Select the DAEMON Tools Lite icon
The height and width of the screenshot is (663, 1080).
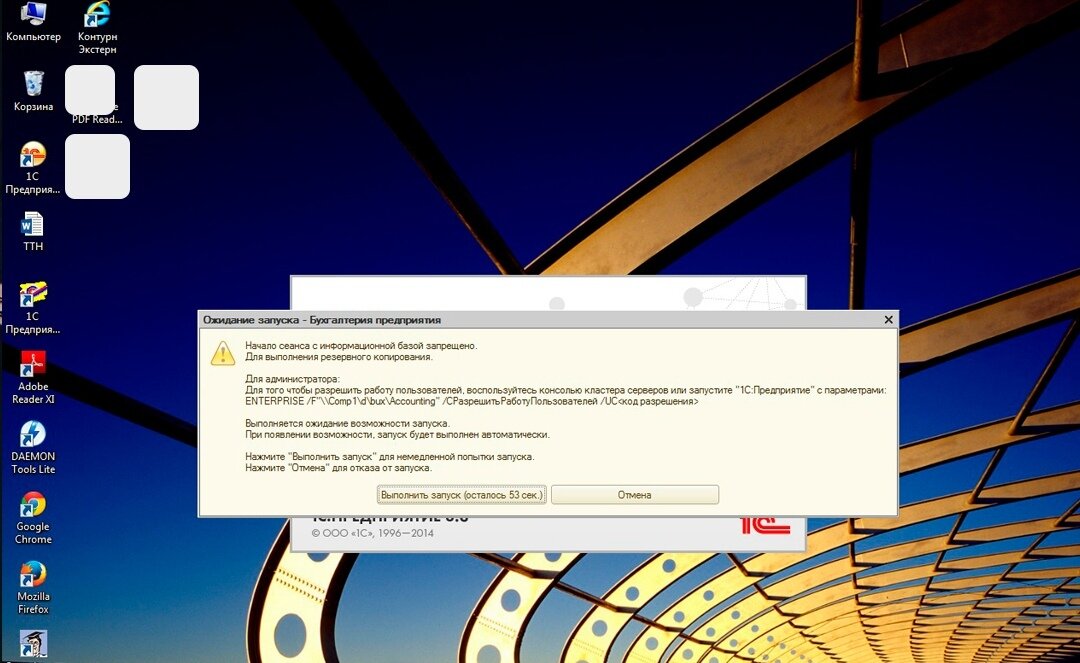(32, 448)
